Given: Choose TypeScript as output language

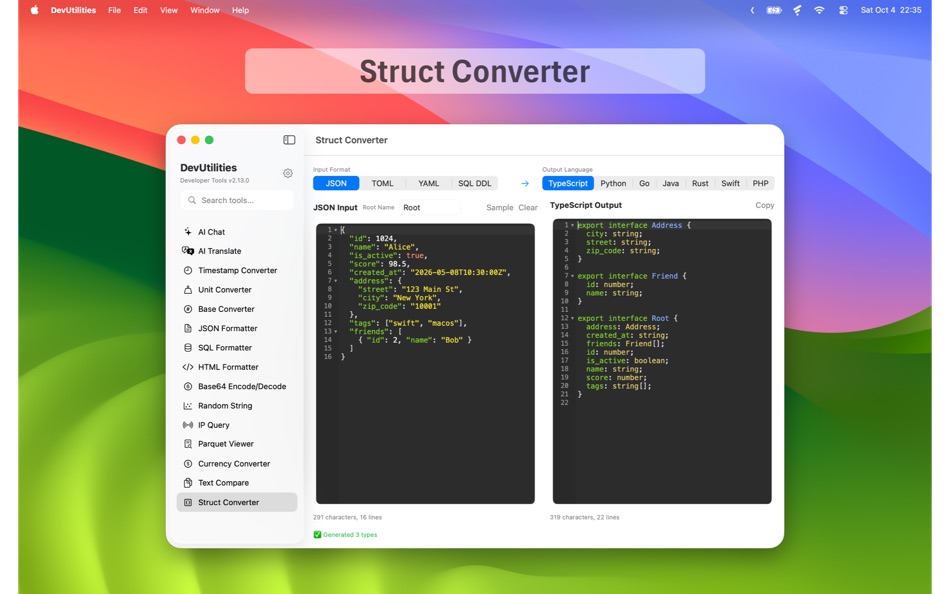Looking at the screenshot, I should click(568, 183).
